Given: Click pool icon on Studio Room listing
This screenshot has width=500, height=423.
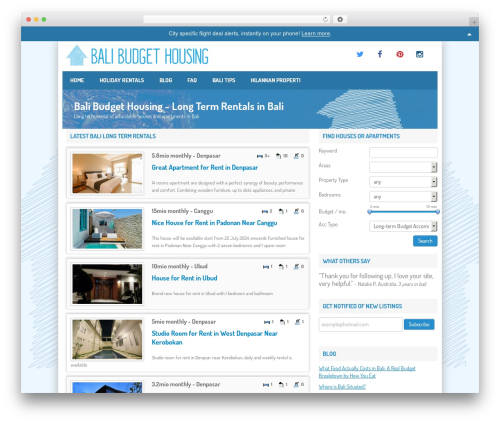Looking at the screenshot, I should tap(297, 322).
